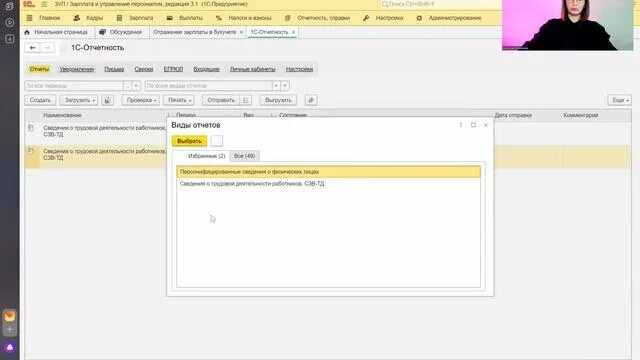This screenshot has width=640, height=360.
Task: Switch to the Письма tab
Action: pos(114,69)
